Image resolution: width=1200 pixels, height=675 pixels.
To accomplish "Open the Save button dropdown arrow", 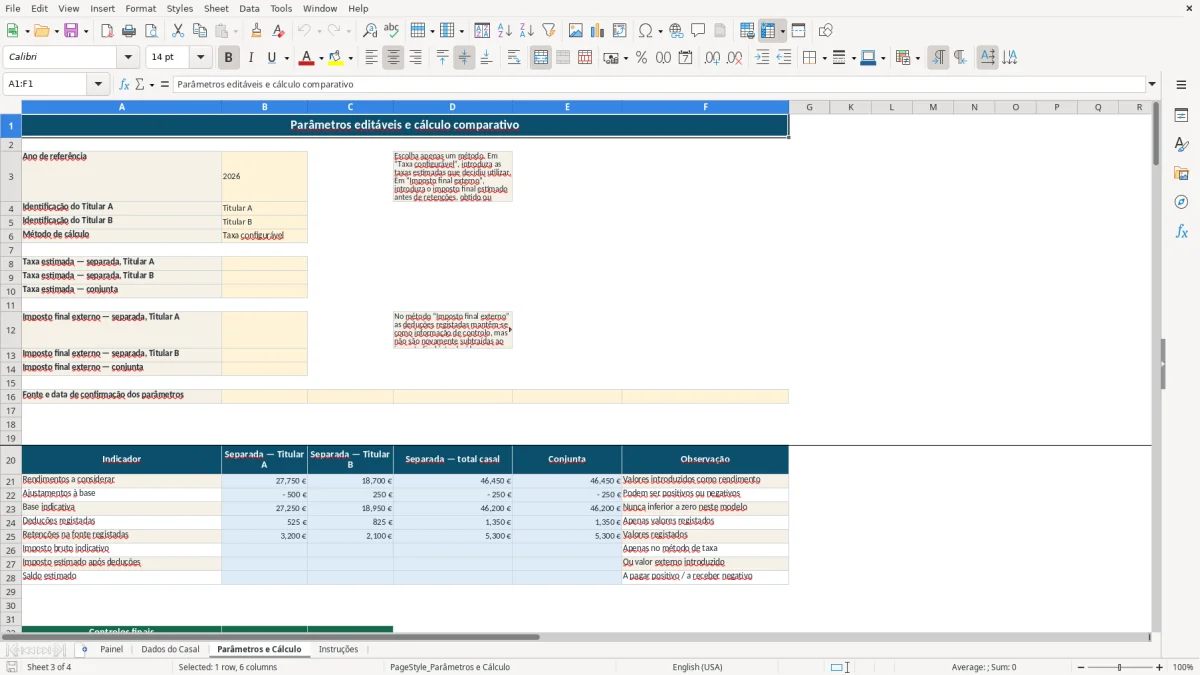I will pos(85,31).
